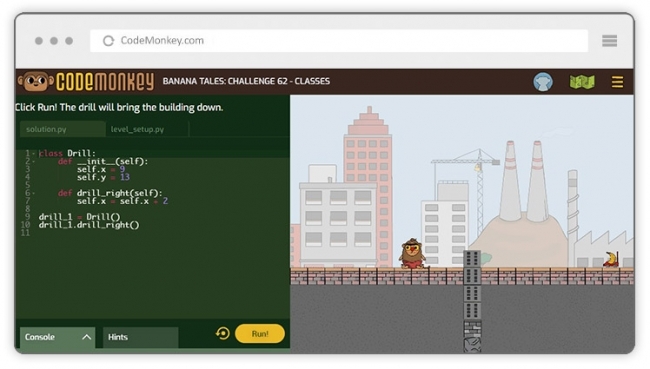Open the green challenge map icon
650x369 pixels.
pyautogui.click(x=582, y=82)
